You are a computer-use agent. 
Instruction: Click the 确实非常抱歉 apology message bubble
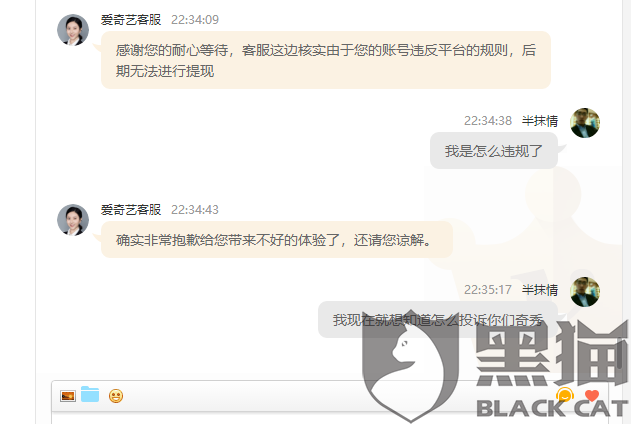pos(277,239)
